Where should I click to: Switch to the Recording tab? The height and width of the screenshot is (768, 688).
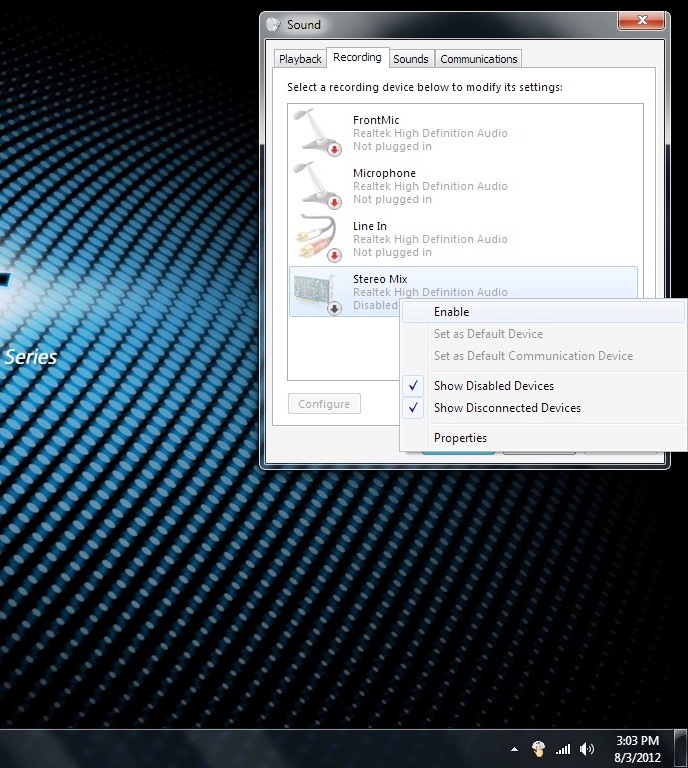point(357,57)
